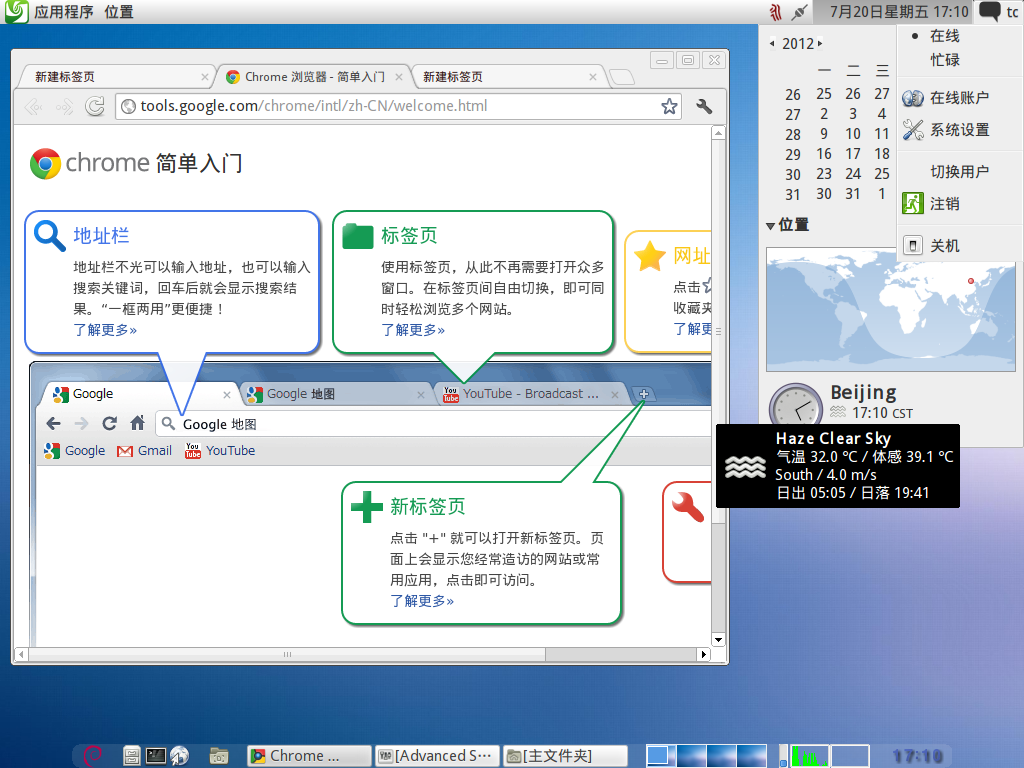1024x768 pixels.
Task: Click the green folder icon on the 标签页 card
Action: (357, 236)
